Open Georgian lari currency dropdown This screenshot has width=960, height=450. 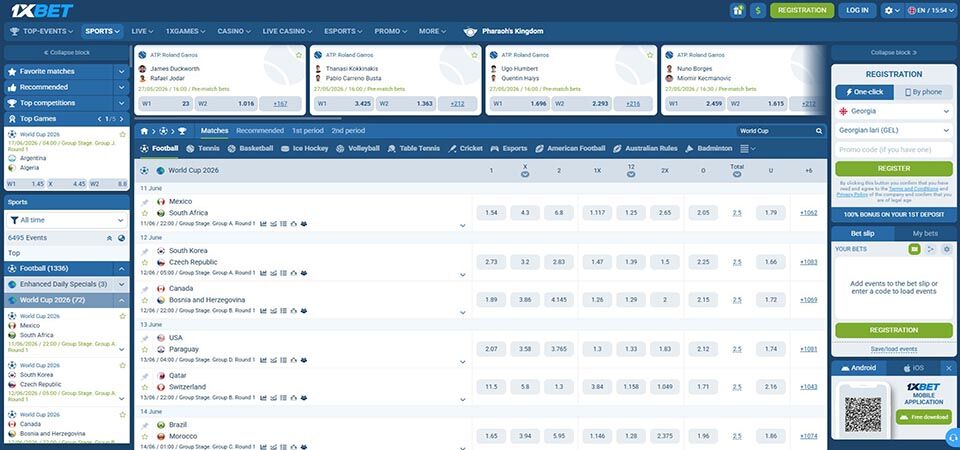(894, 130)
